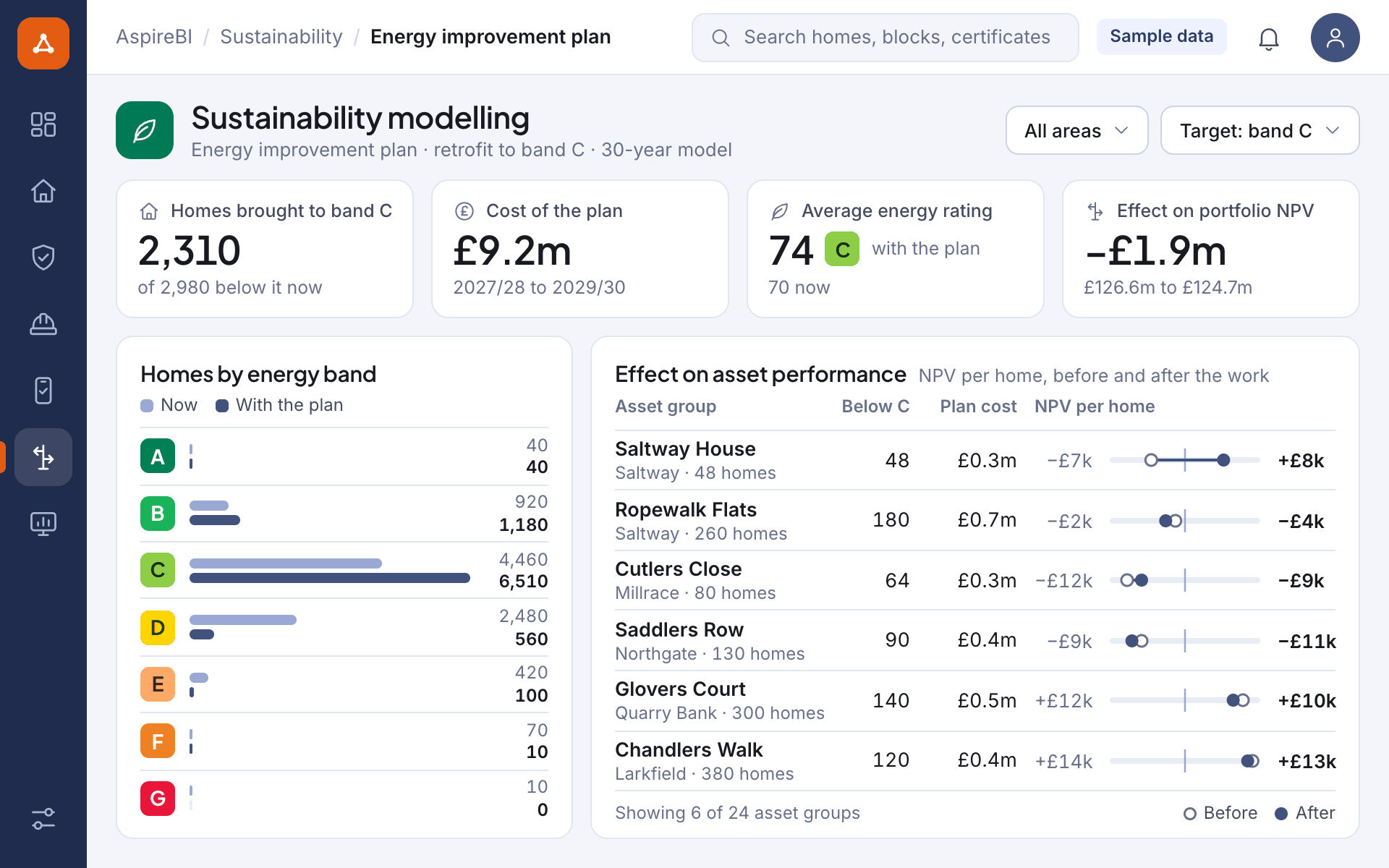Open the Ropewalk Flats row
Viewport: 1389px width, 868px height.
point(975,521)
